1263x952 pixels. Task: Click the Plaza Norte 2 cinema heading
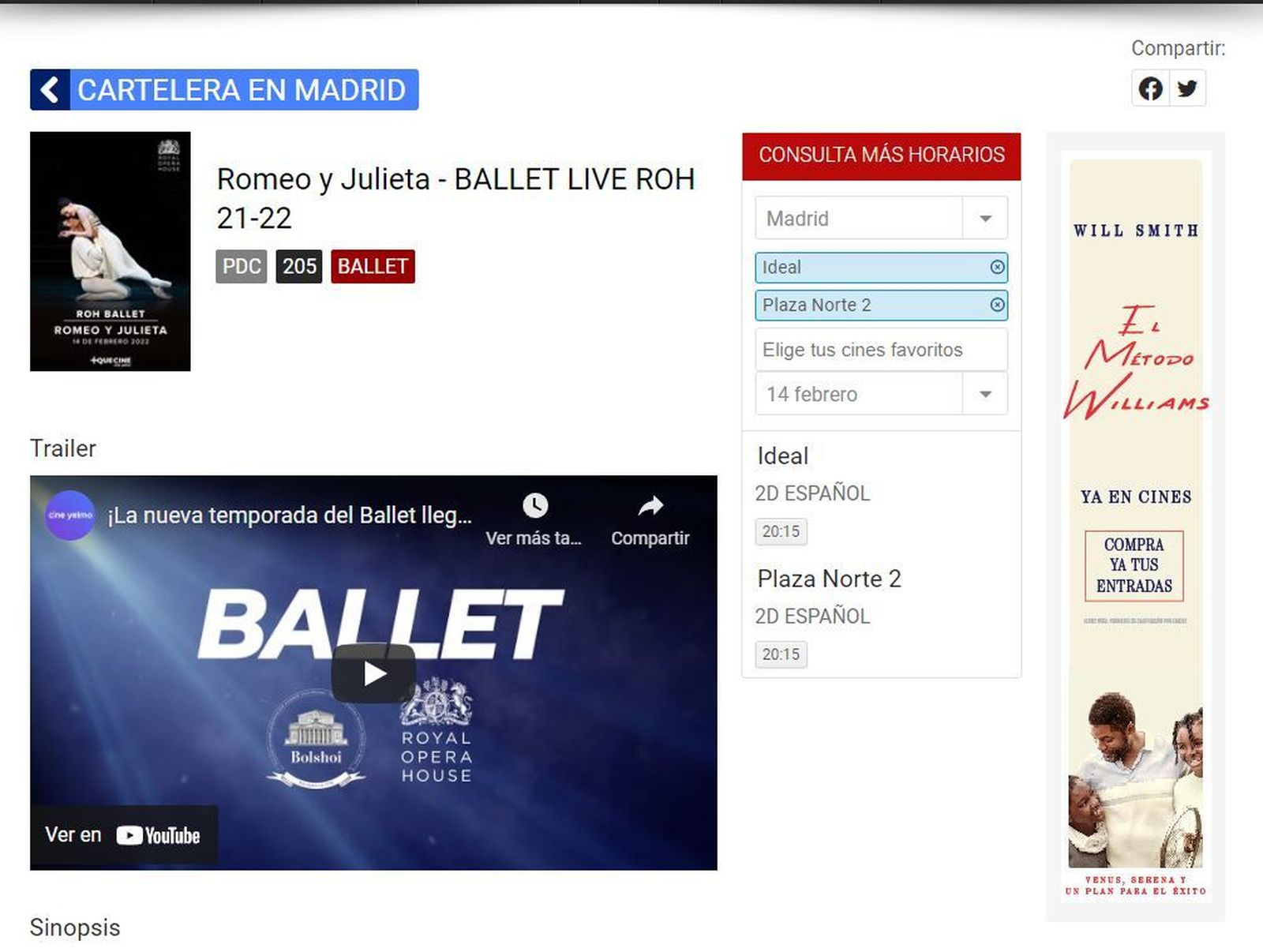click(829, 579)
